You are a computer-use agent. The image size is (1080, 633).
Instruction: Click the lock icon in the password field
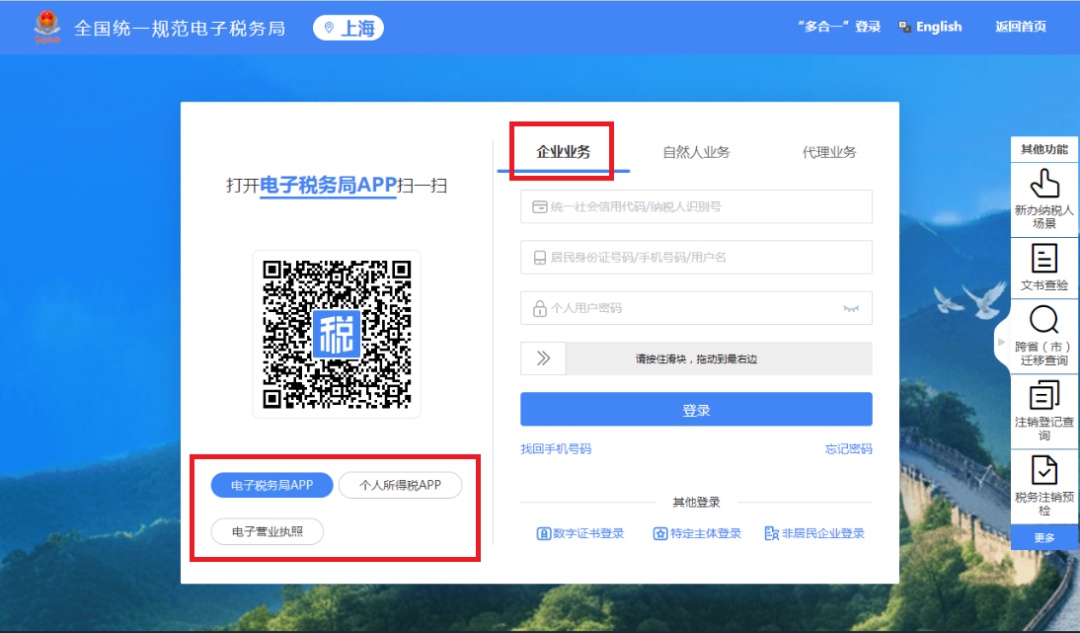point(540,308)
